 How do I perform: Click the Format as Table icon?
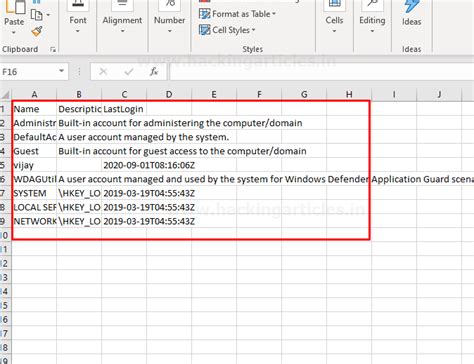point(204,14)
